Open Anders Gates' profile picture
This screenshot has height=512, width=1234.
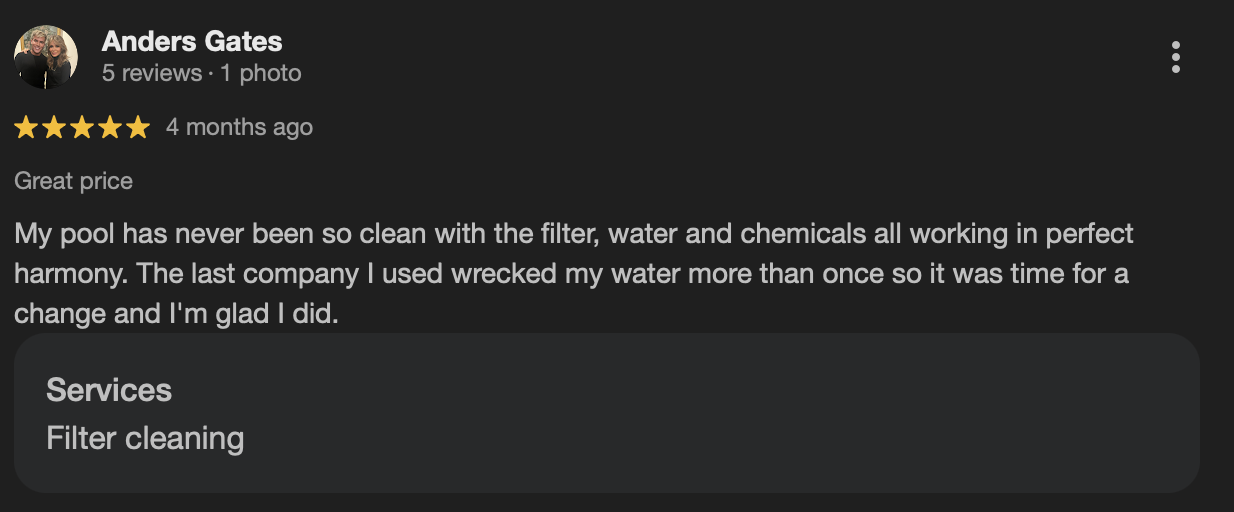pyautogui.click(x=46, y=58)
